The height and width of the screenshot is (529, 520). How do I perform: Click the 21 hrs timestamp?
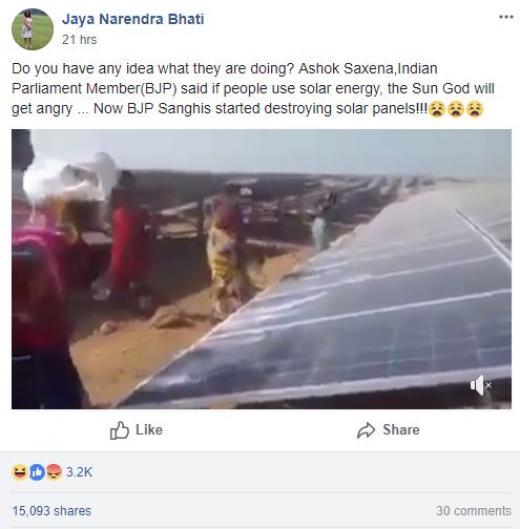[x=79, y=39]
